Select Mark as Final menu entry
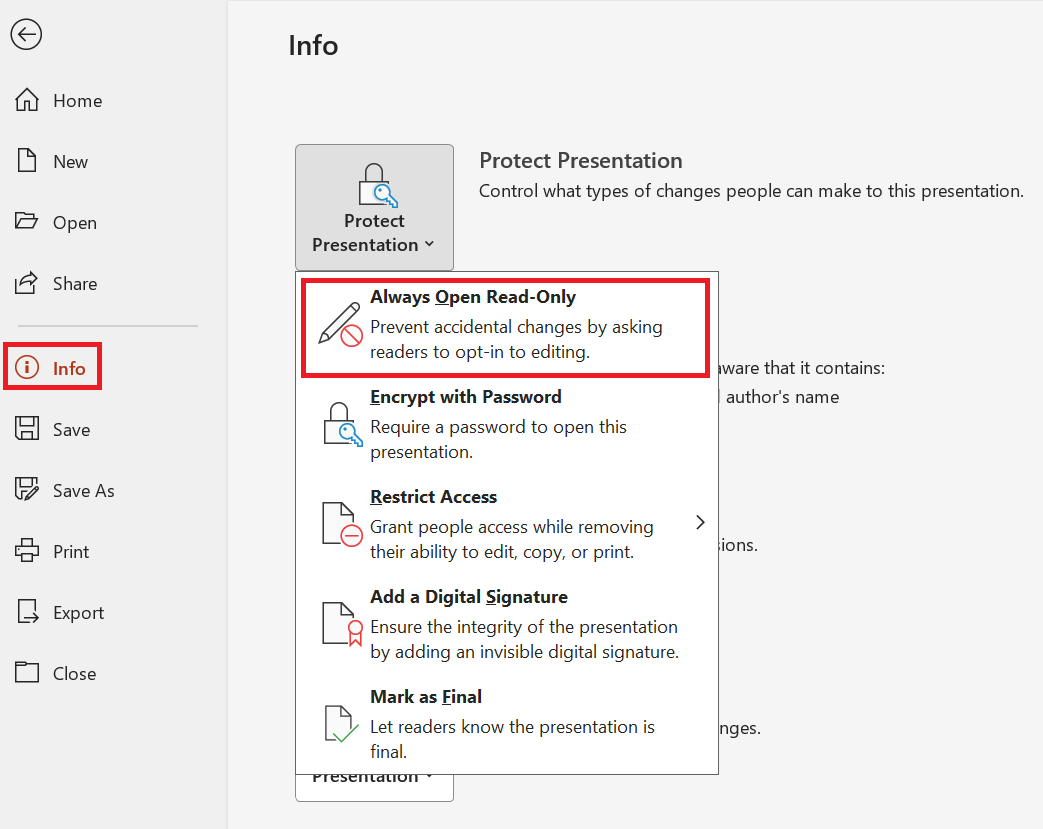This screenshot has height=829, width=1043. pyautogui.click(x=507, y=724)
